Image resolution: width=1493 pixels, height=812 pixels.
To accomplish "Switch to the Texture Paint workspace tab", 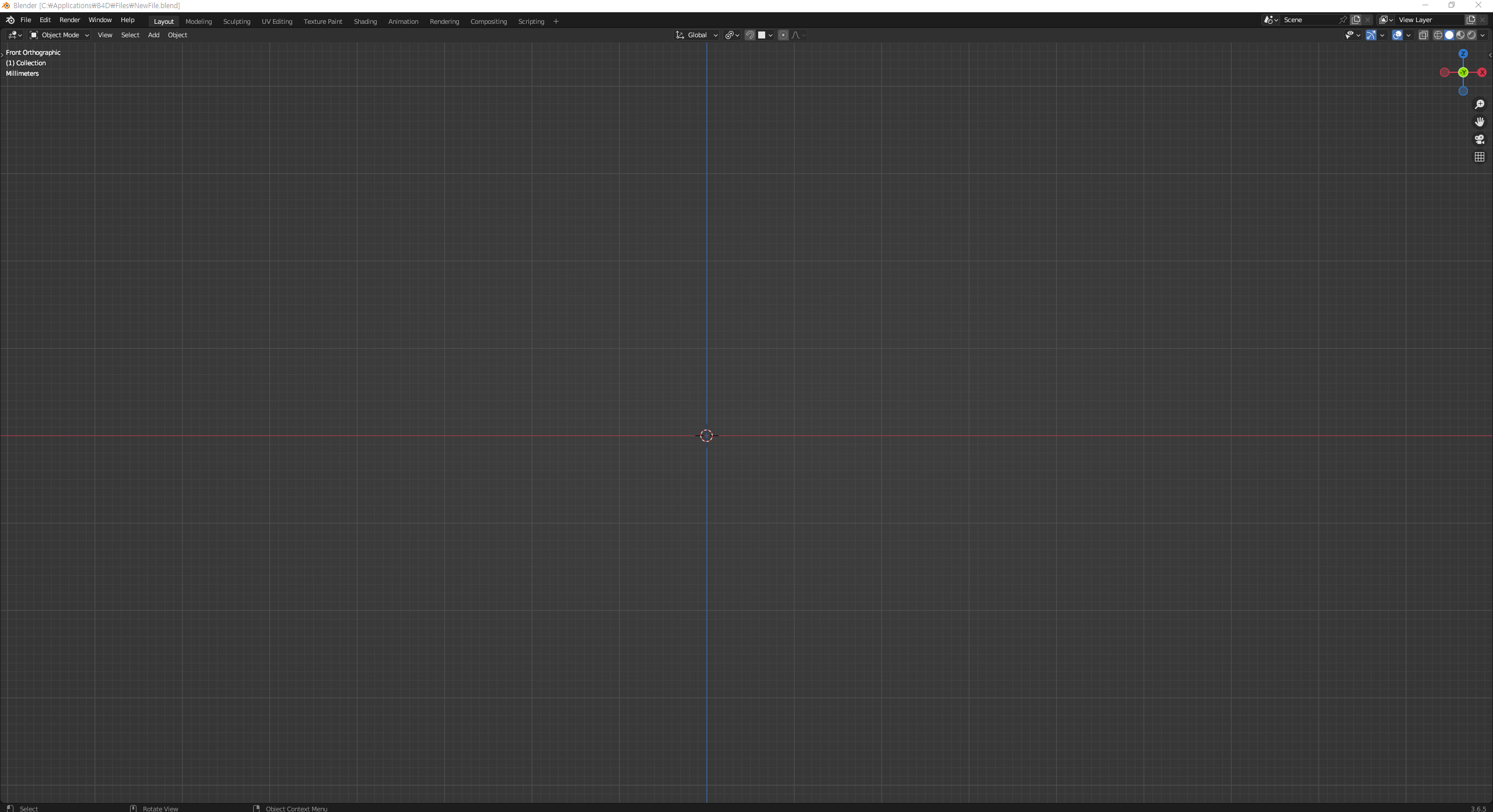I will click(x=323, y=22).
